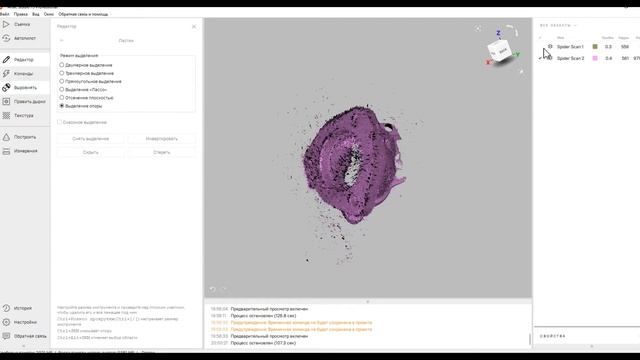Open the Файл menu

tap(5, 14)
